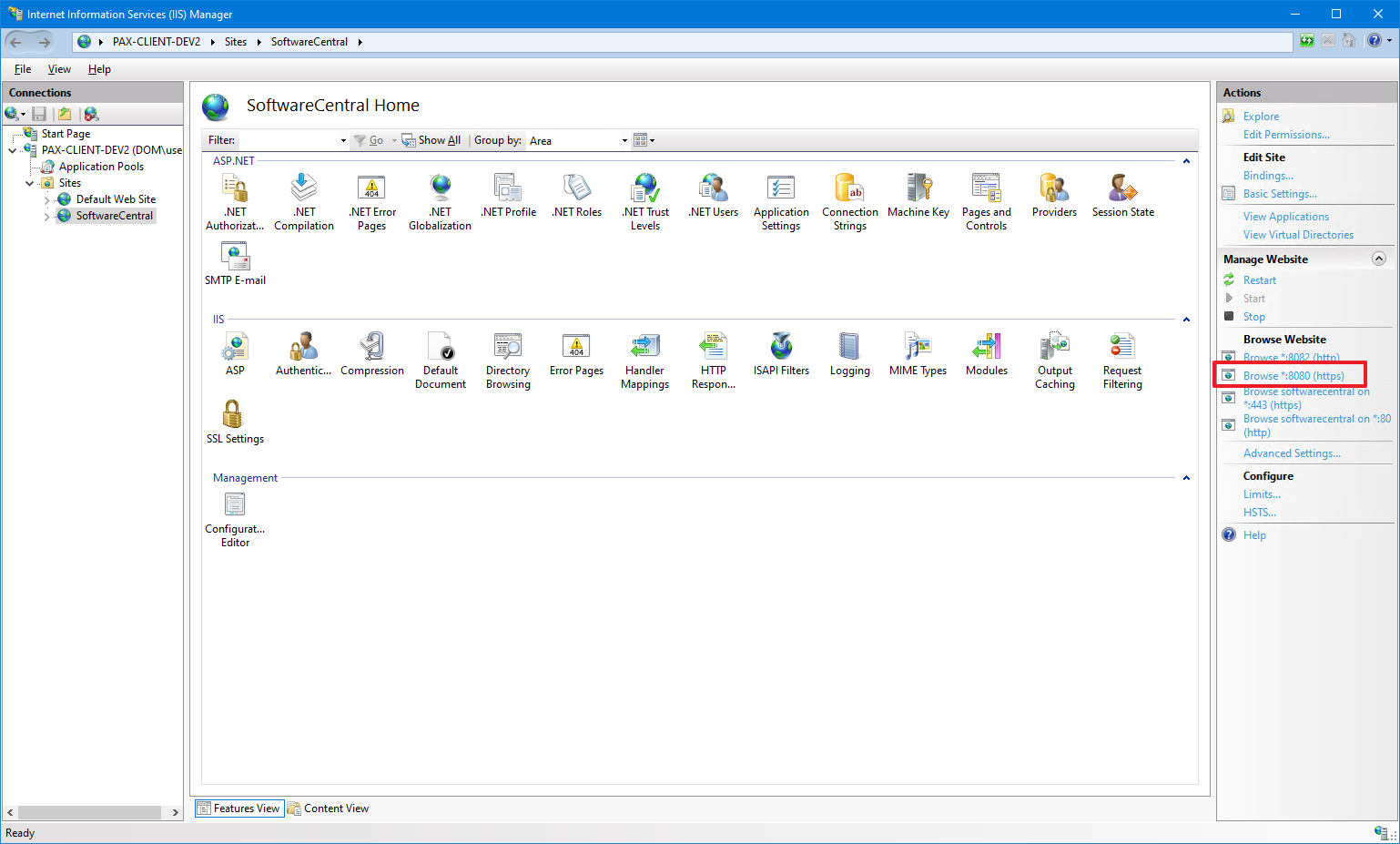Image resolution: width=1400 pixels, height=844 pixels.
Task: Collapse the Manage Website actions section
Action: tap(1378, 259)
